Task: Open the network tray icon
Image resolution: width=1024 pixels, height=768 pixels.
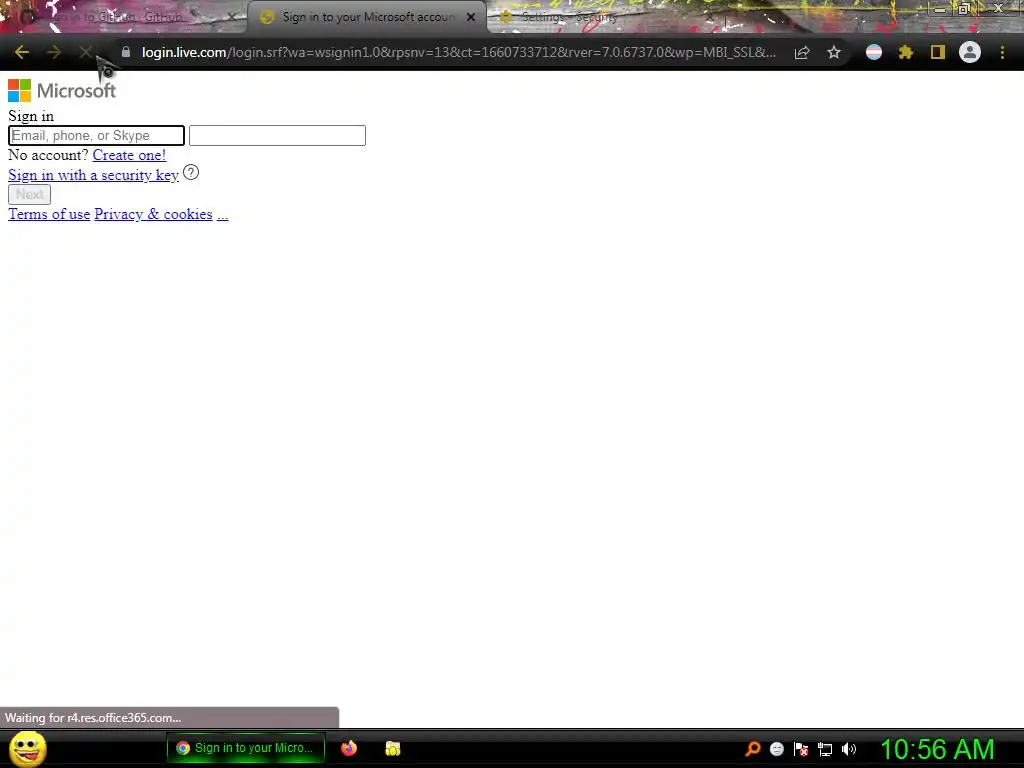Action: 825,749
